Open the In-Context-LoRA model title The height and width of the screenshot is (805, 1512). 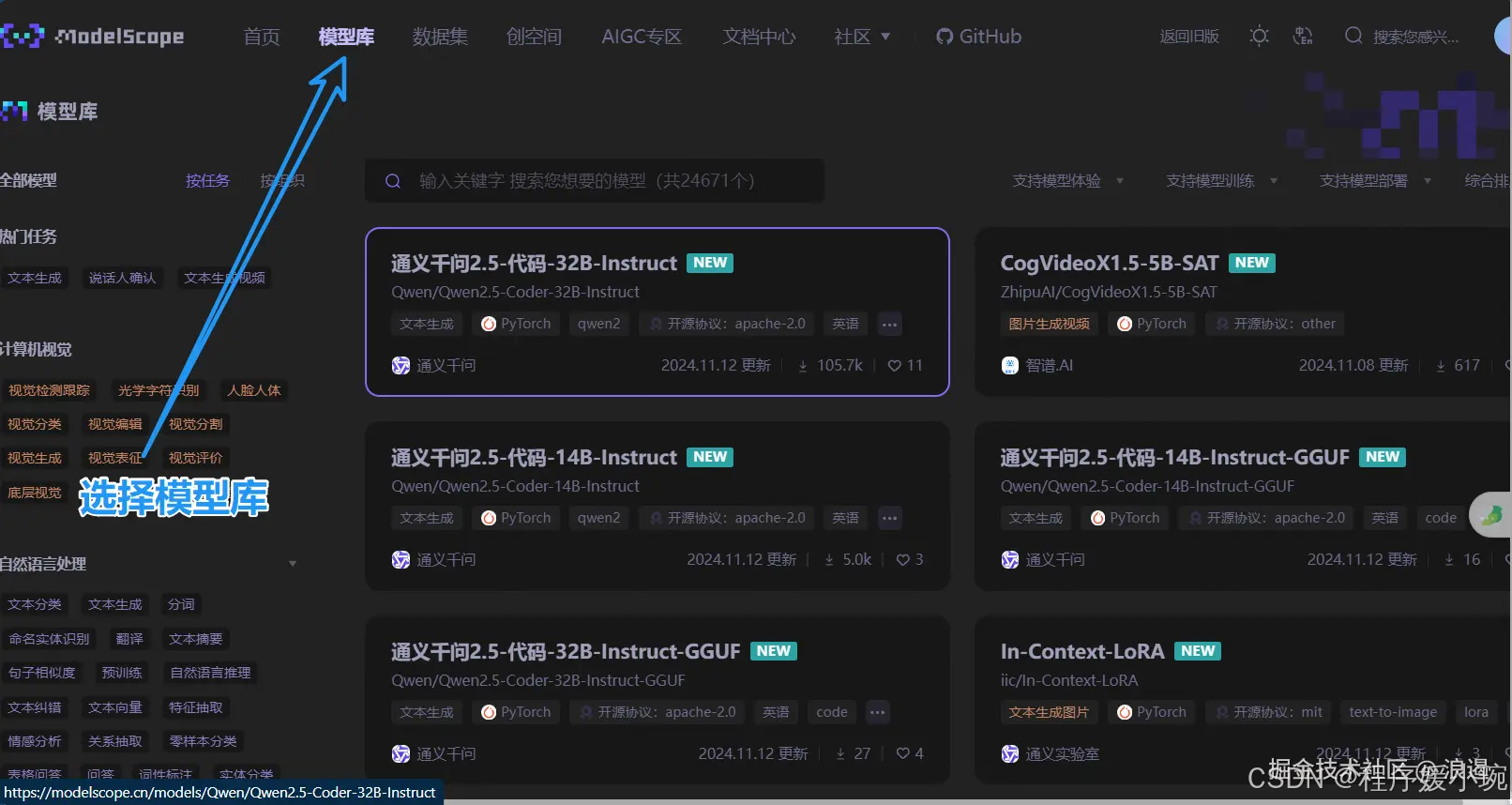click(1081, 651)
